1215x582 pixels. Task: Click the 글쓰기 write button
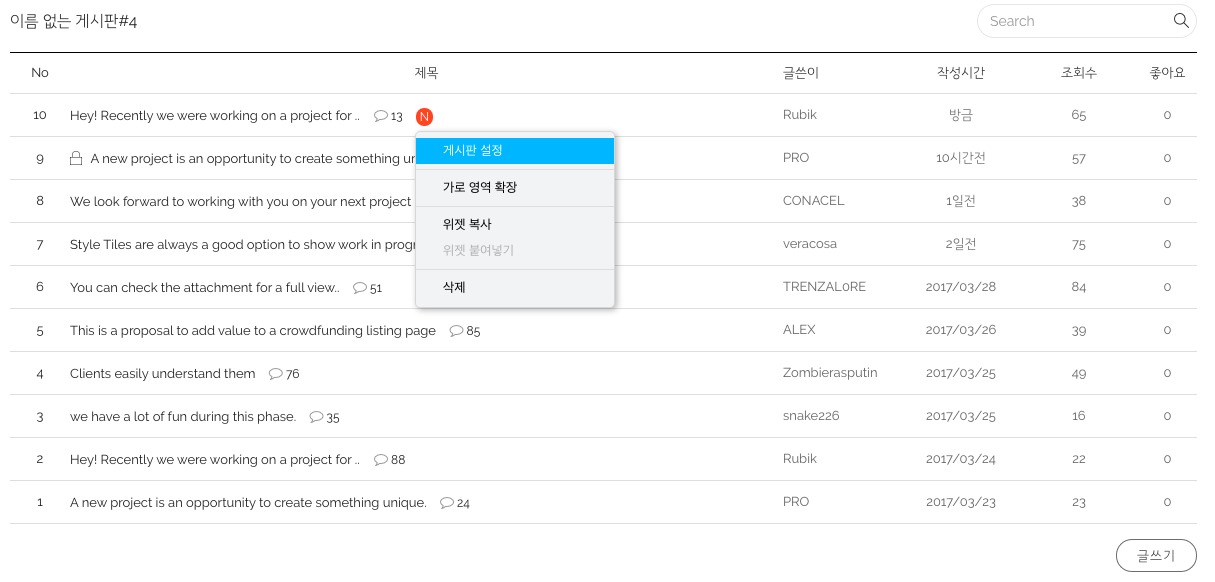(x=1156, y=556)
